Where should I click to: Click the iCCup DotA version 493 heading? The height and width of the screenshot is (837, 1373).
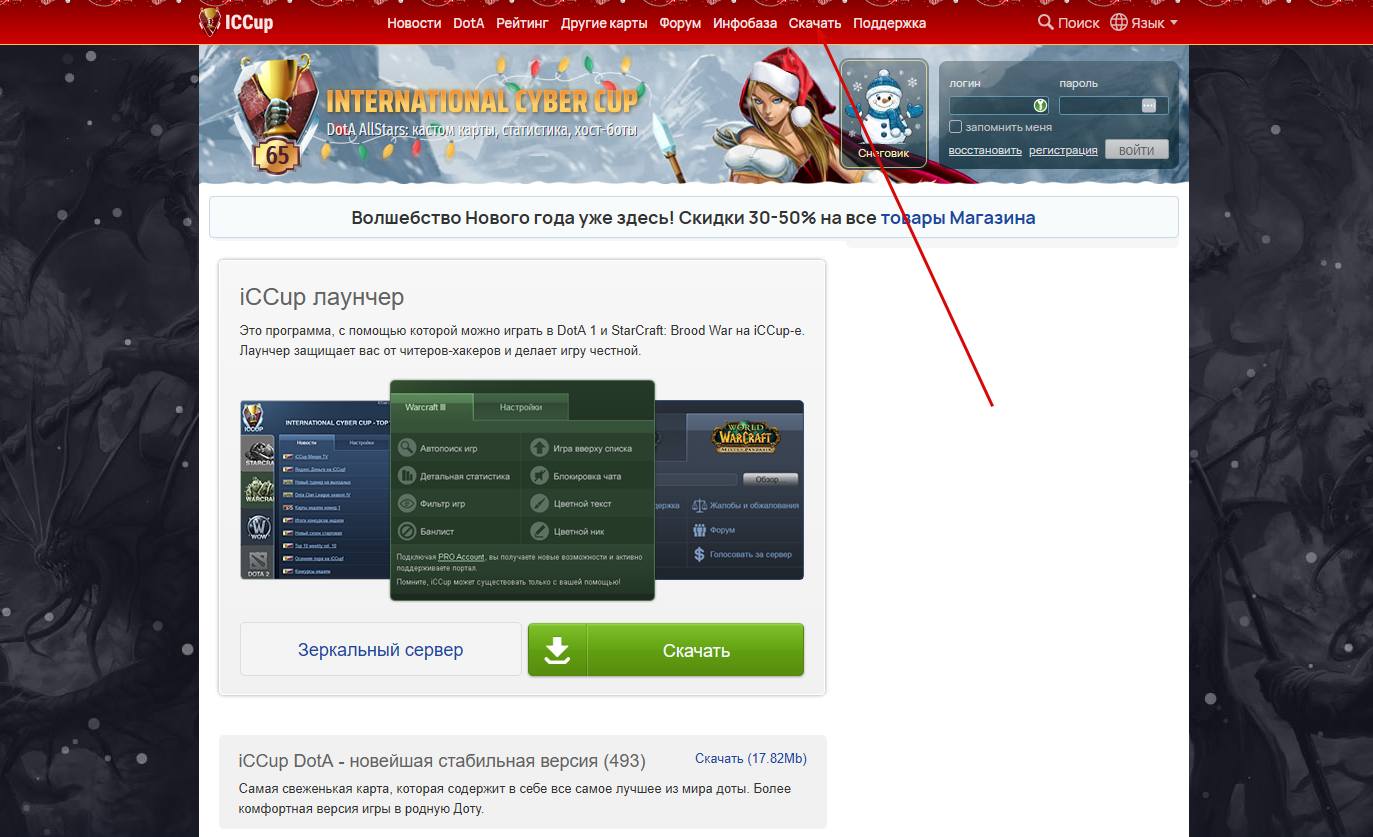pos(442,761)
